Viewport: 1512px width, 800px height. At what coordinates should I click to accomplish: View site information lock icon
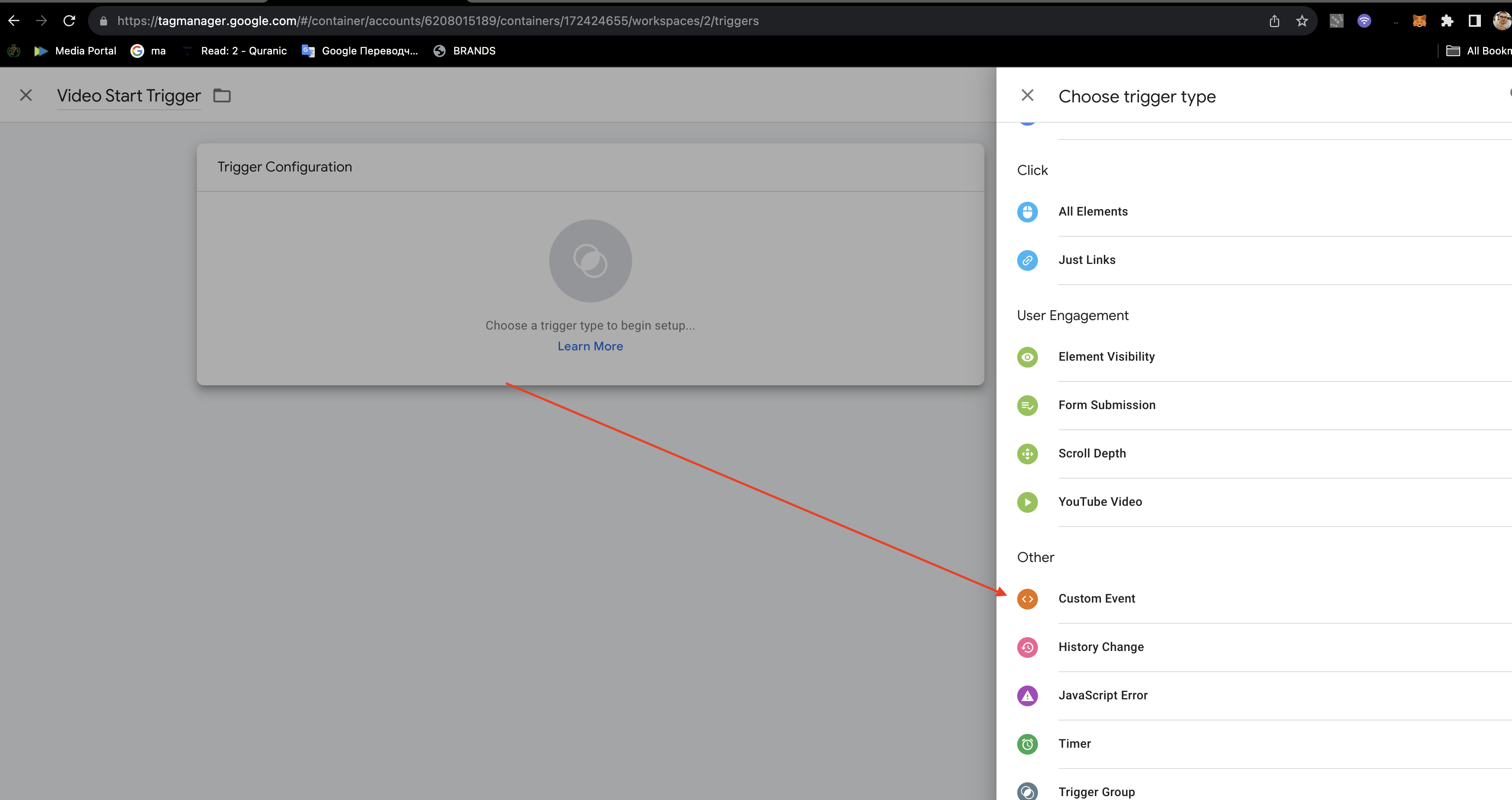coord(104,21)
